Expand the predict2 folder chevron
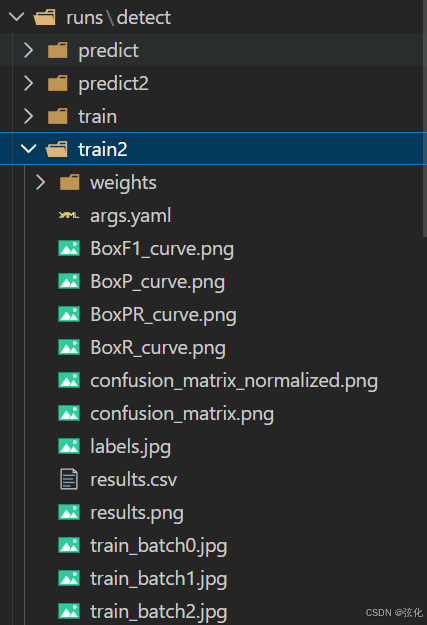Image resolution: width=427 pixels, height=625 pixels. click(28, 83)
